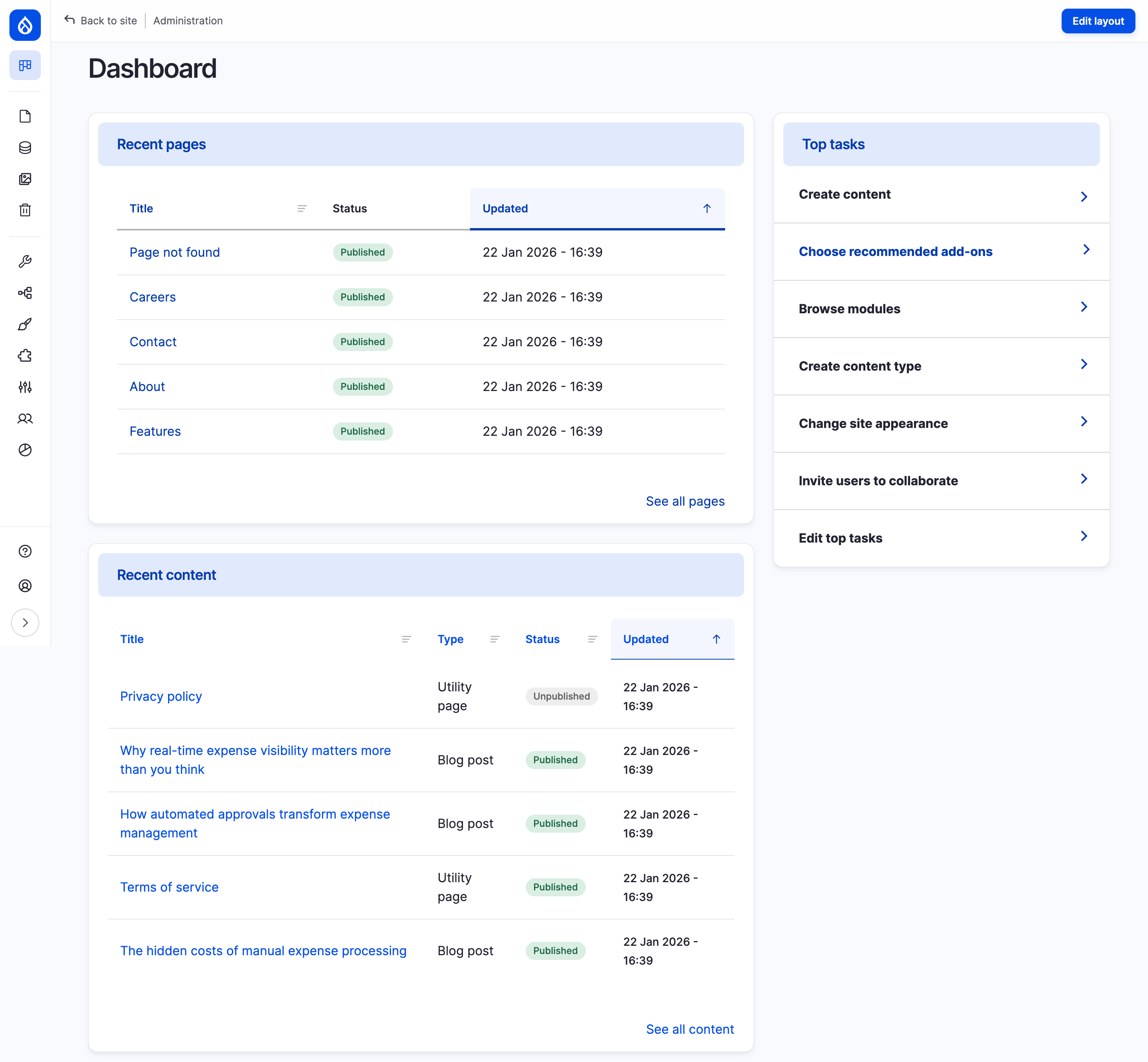Sort Recent content by Title
1148x1062 pixels.
pos(132,639)
